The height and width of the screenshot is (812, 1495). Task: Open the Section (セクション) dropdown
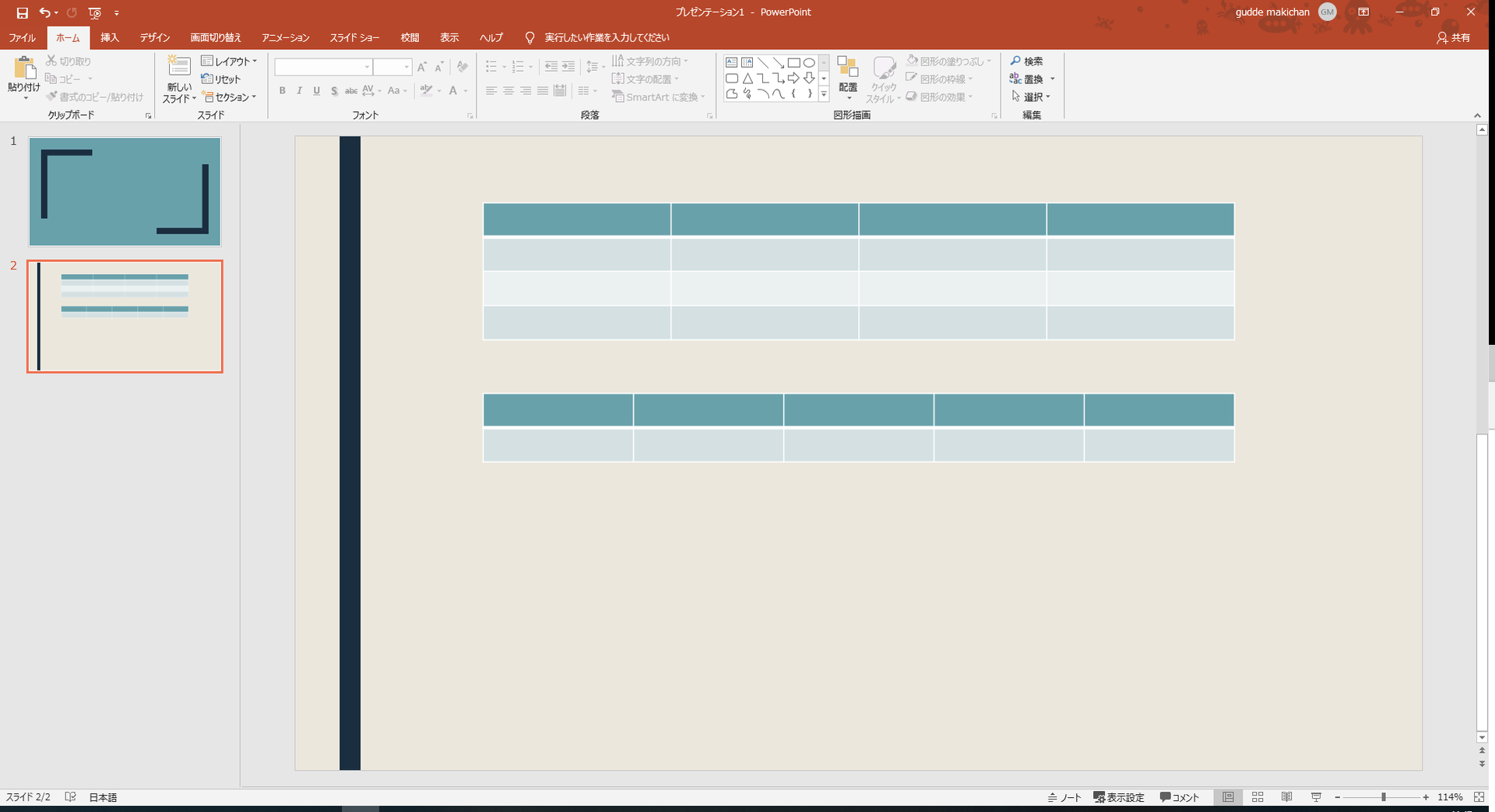[x=229, y=97]
